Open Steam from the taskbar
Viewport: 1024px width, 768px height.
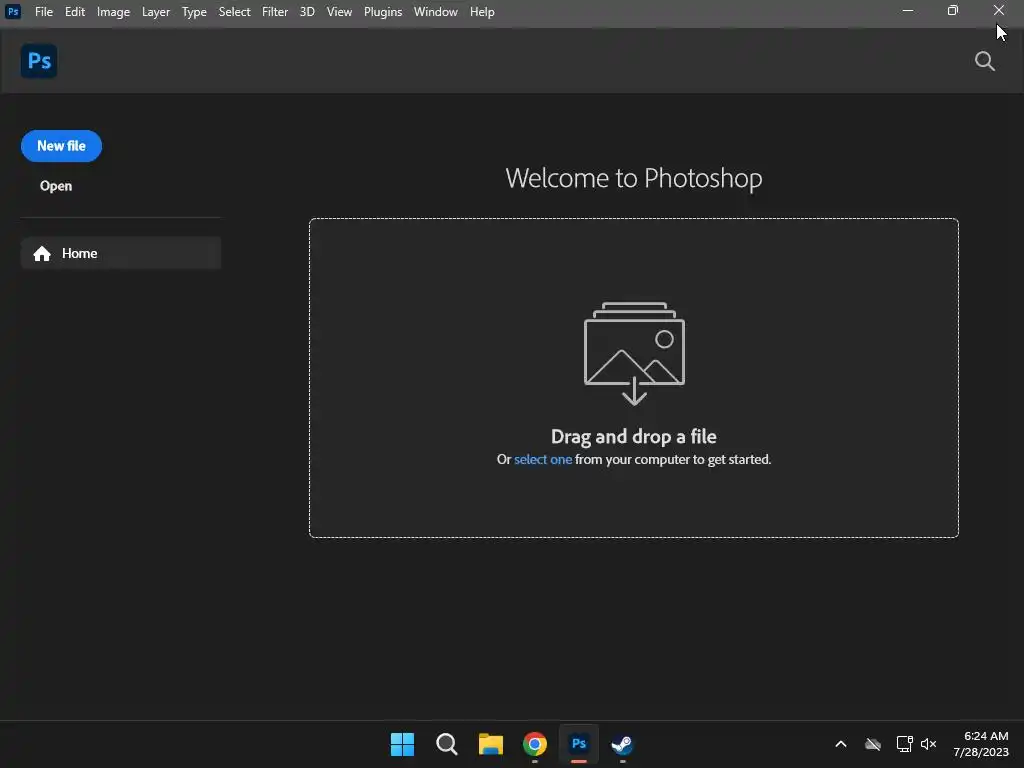click(622, 744)
